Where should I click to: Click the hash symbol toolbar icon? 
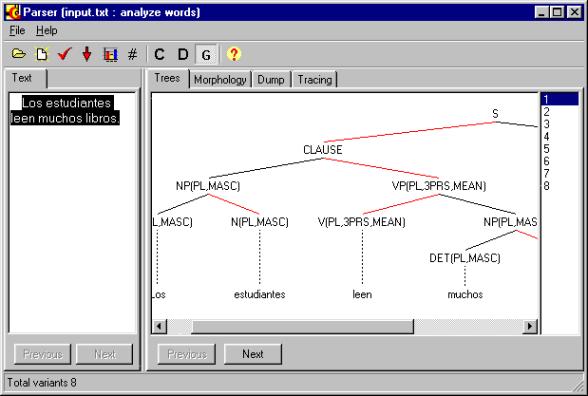pos(132,55)
